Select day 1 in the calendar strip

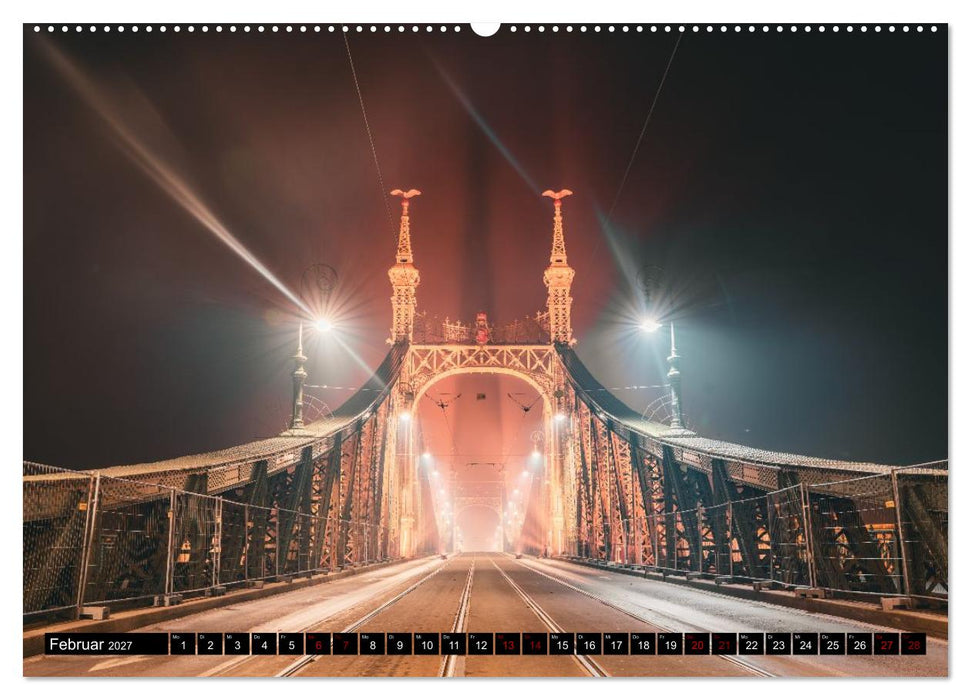(182, 644)
